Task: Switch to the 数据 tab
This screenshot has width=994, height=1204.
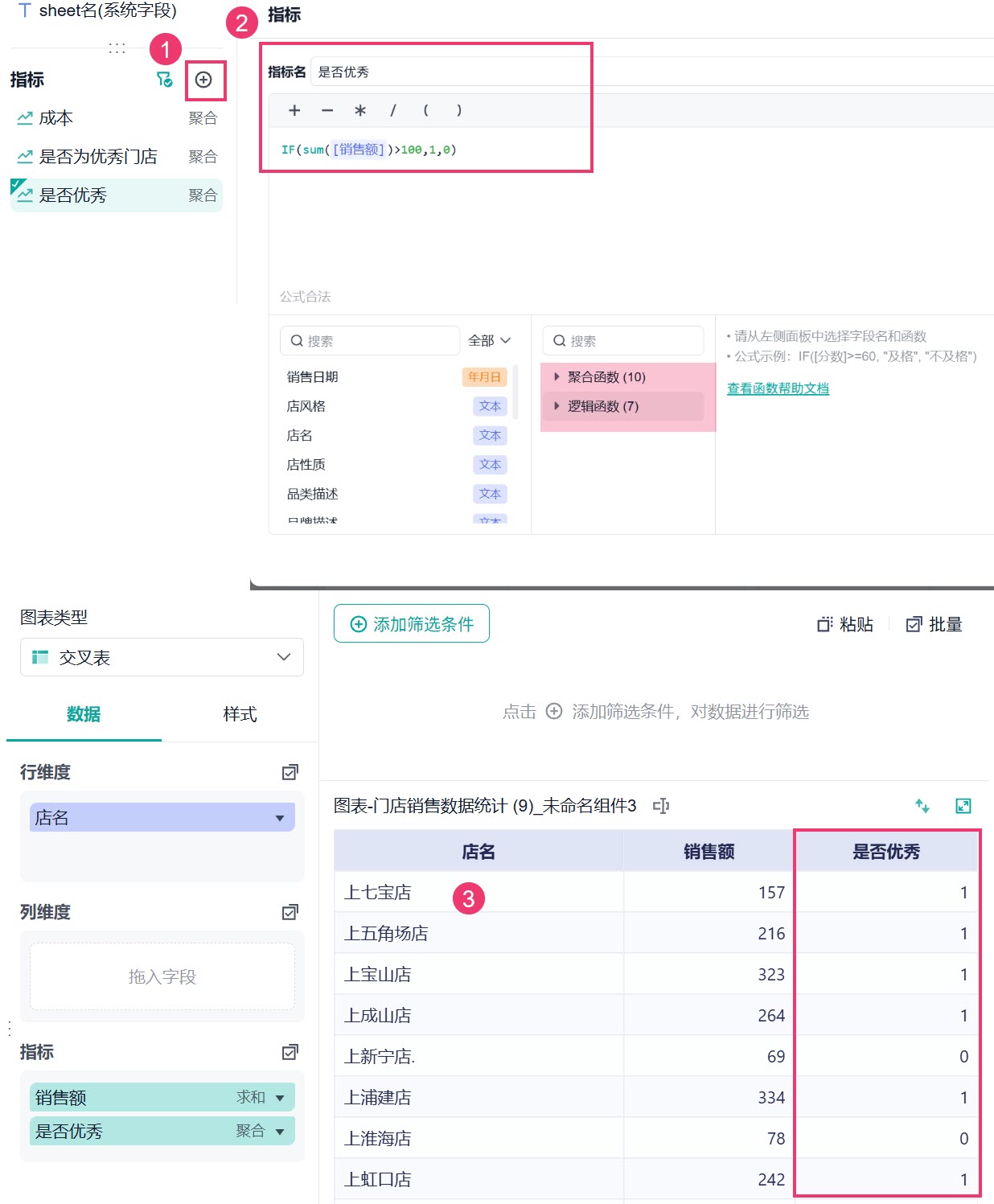Action: pos(84,714)
